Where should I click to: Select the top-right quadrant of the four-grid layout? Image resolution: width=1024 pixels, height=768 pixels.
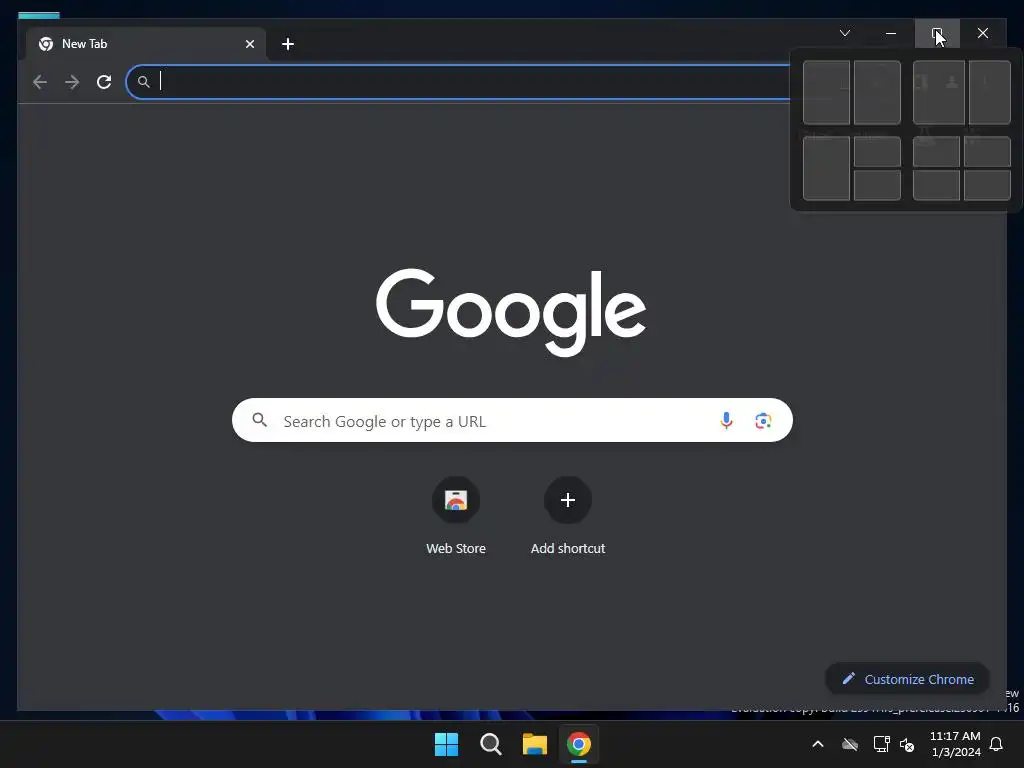(x=987, y=152)
